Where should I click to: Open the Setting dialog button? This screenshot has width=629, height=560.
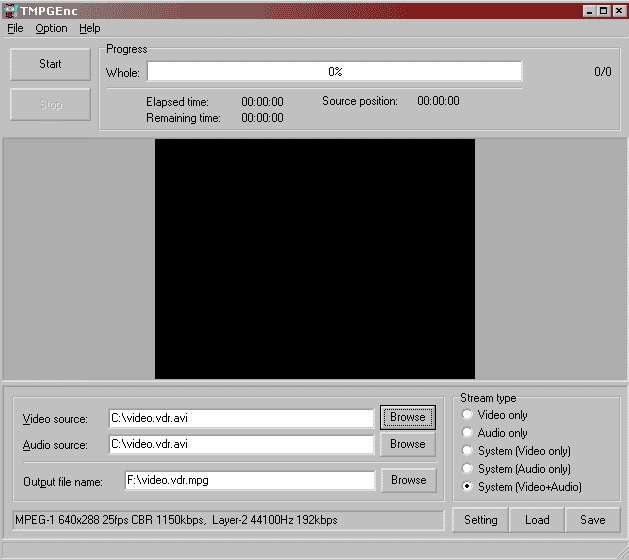coord(481,520)
